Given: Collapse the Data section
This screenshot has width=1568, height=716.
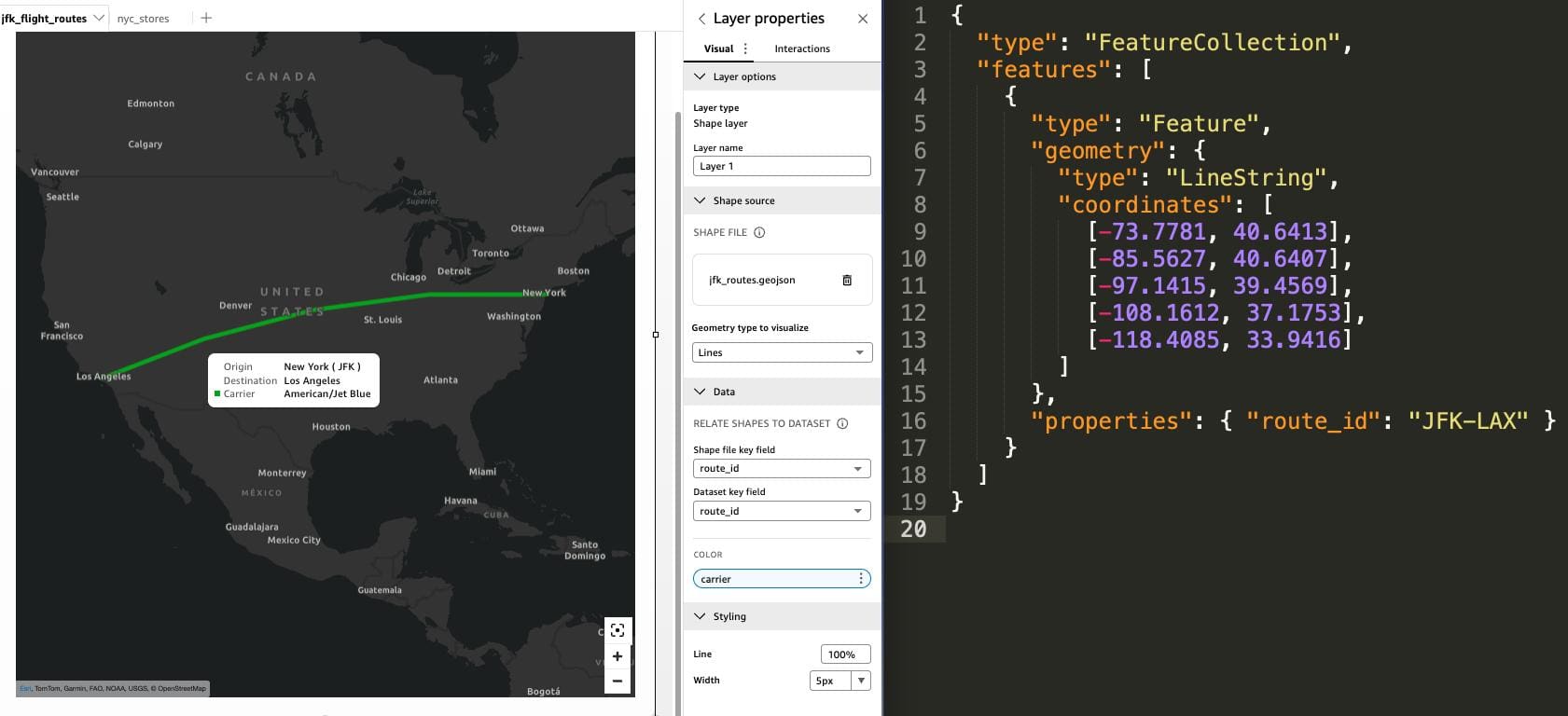Looking at the screenshot, I should tap(700, 392).
